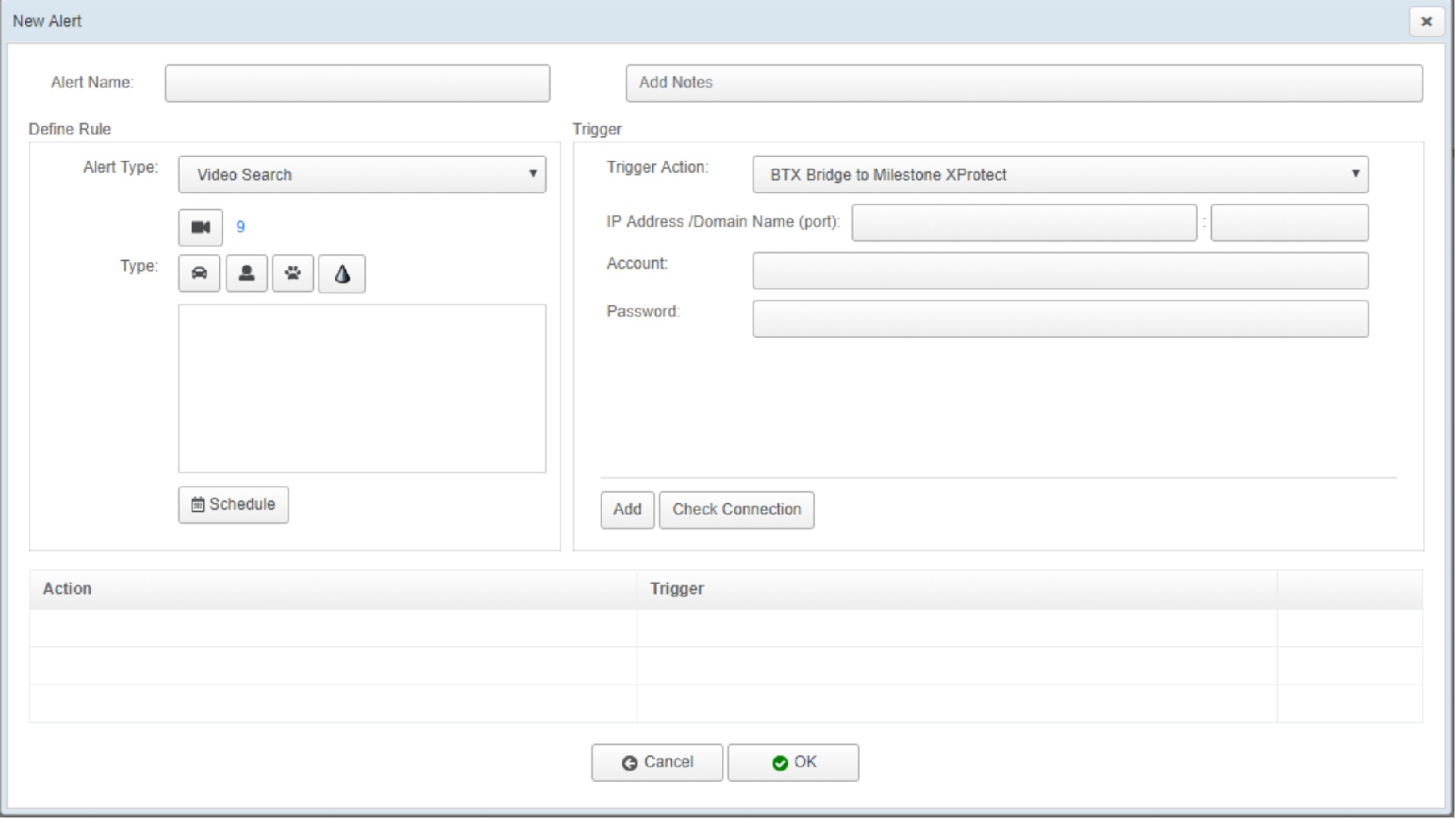Click the Account input field
Screen dimensions: 1456x819
coord(1060,270)
